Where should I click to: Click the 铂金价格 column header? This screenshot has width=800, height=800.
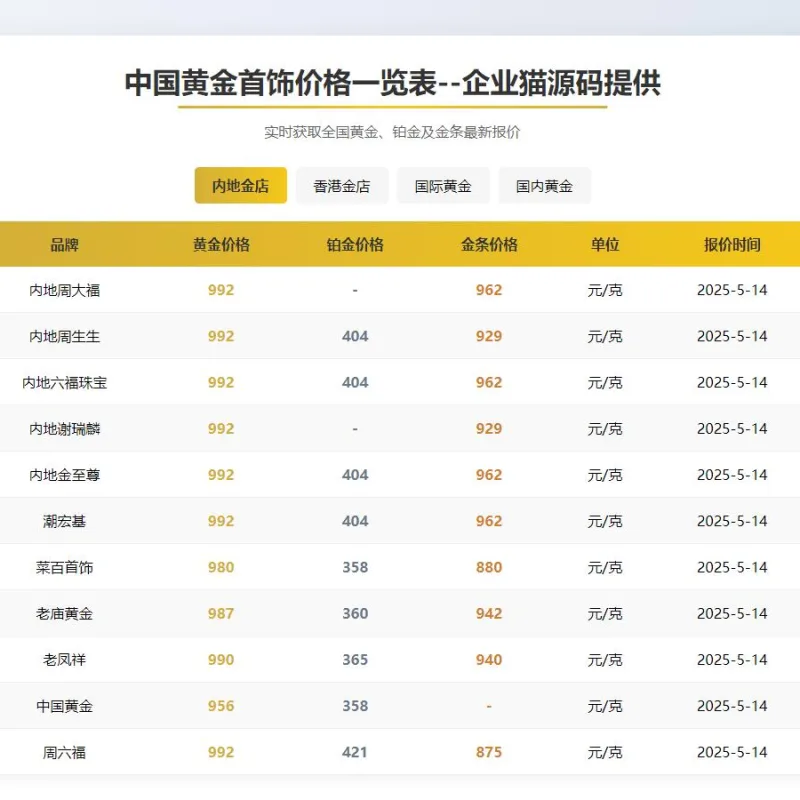click(x=355, y=244)
